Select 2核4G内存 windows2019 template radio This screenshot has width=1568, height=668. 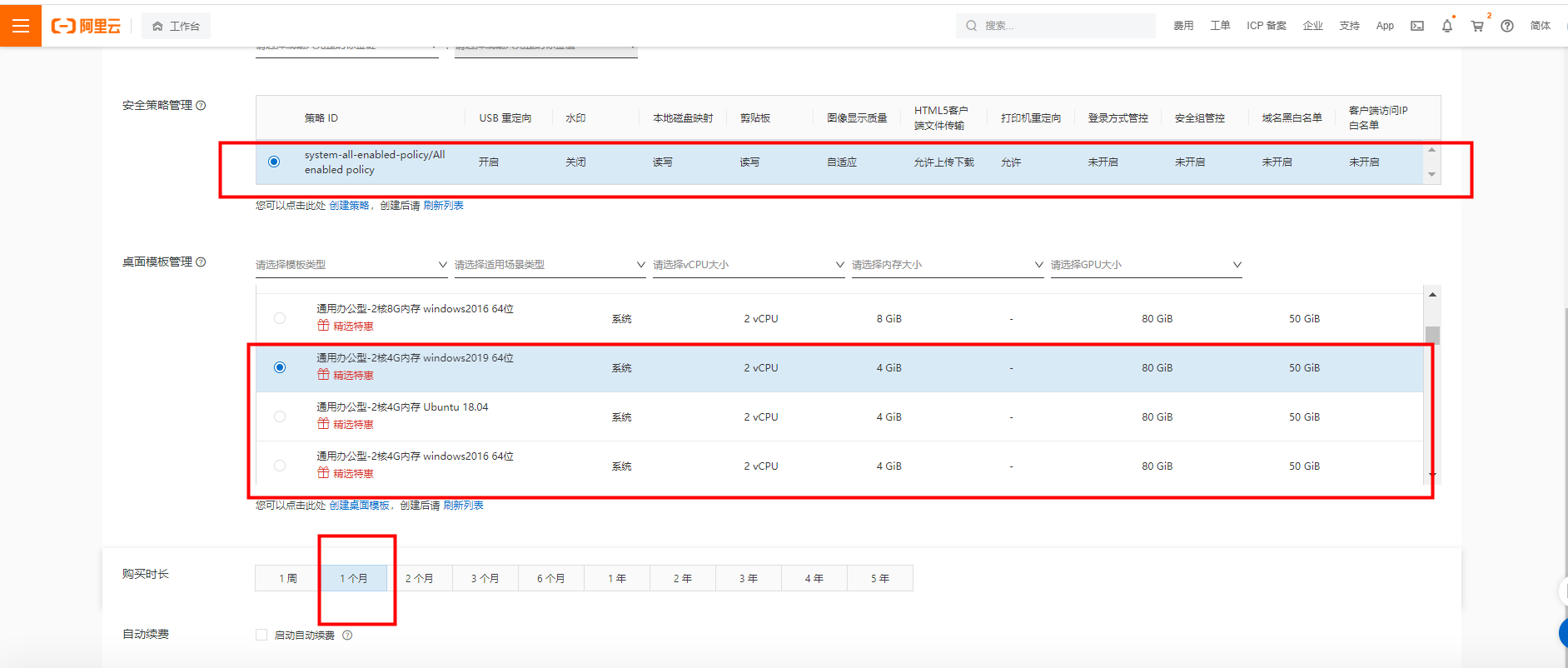(280, 367)
